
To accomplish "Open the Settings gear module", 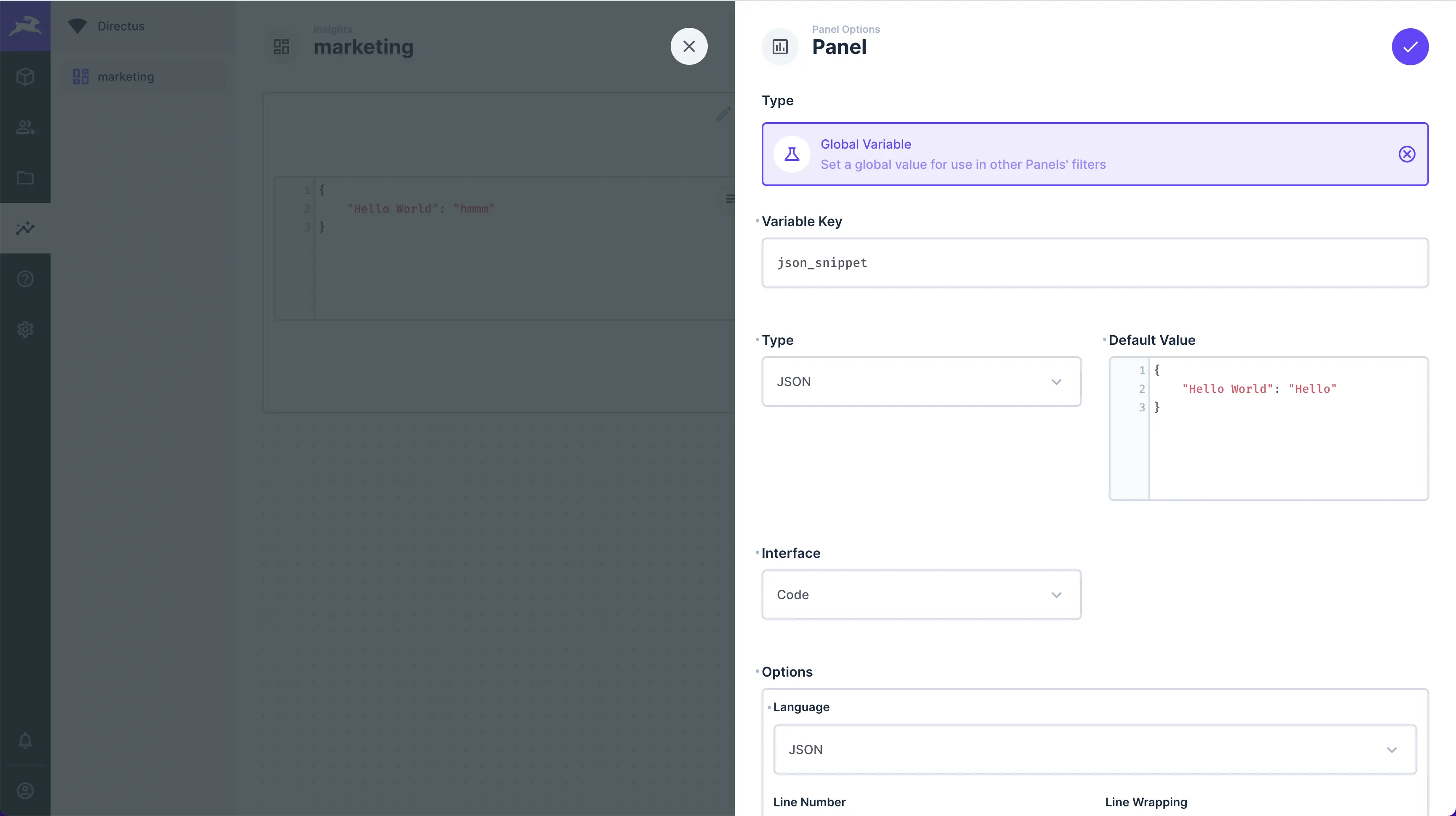I will 25,329.
